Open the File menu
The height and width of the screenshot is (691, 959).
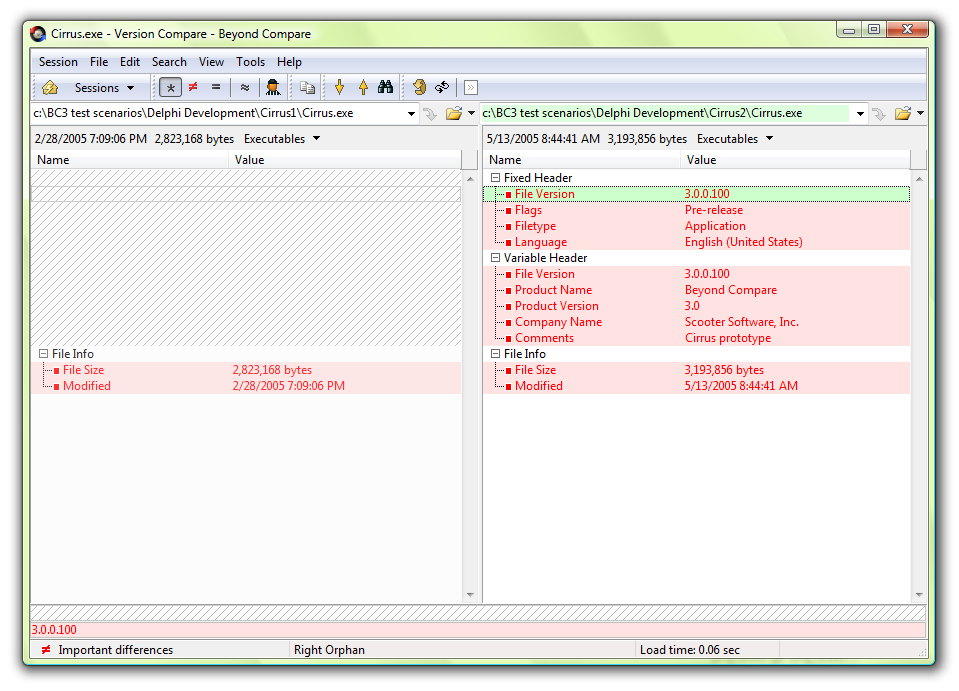coord(98,62)
